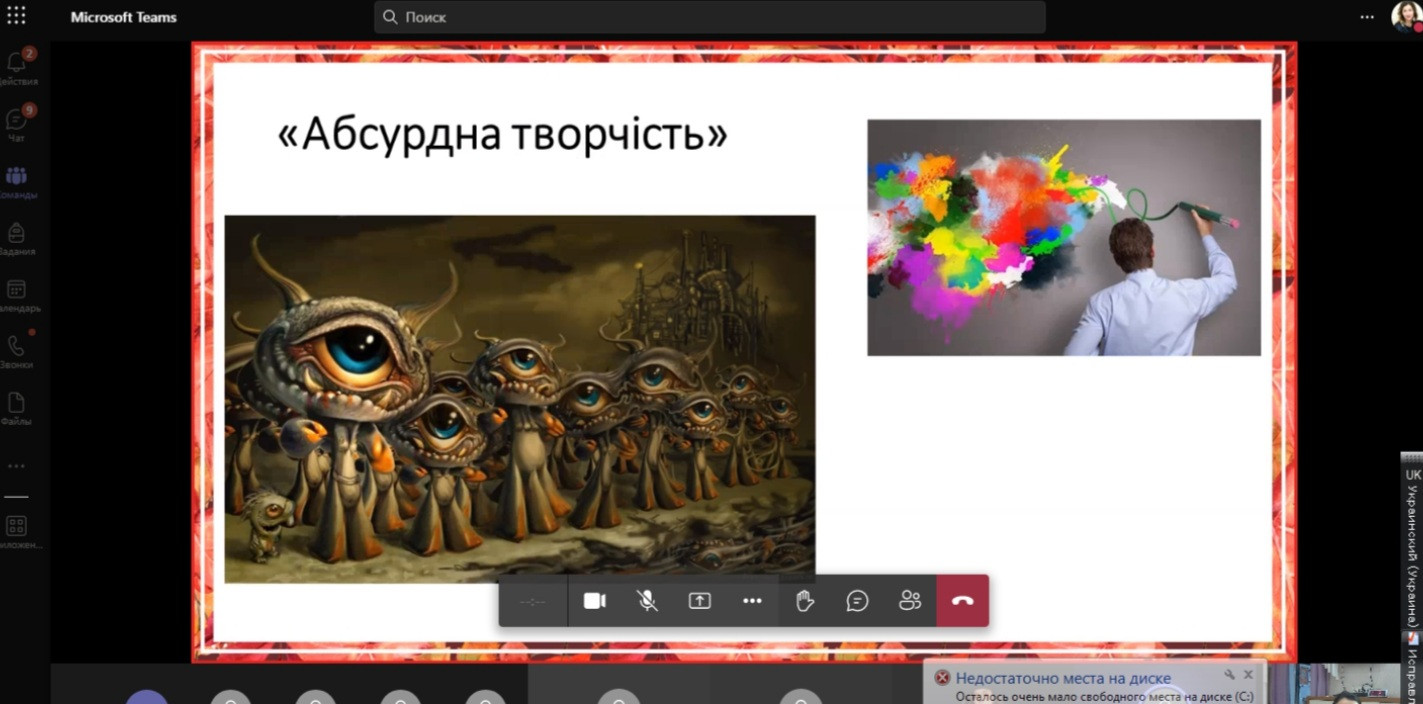
Task: Toggle the muted microphone in call toolbar
Action: point(648,601)
